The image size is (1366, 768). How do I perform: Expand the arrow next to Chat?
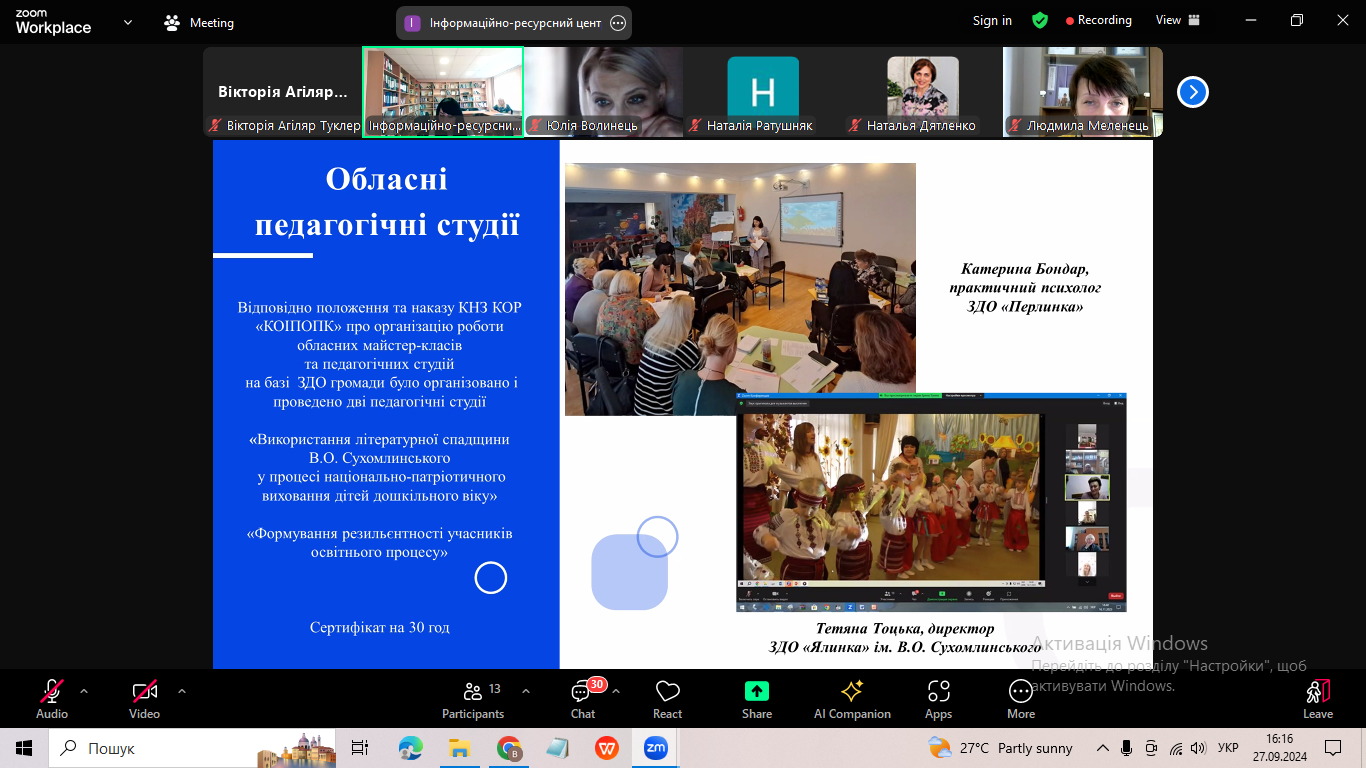616,690
